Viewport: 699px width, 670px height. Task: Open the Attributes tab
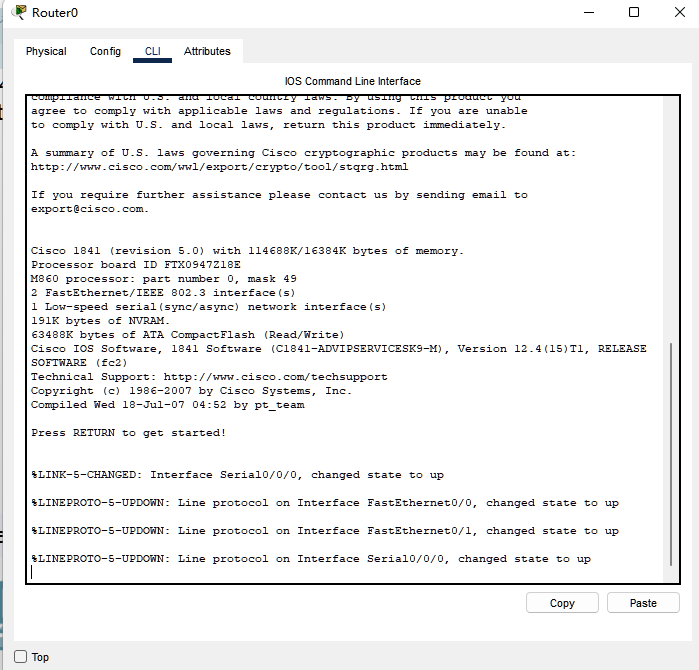pyautogui.click(x=207, y=51)
